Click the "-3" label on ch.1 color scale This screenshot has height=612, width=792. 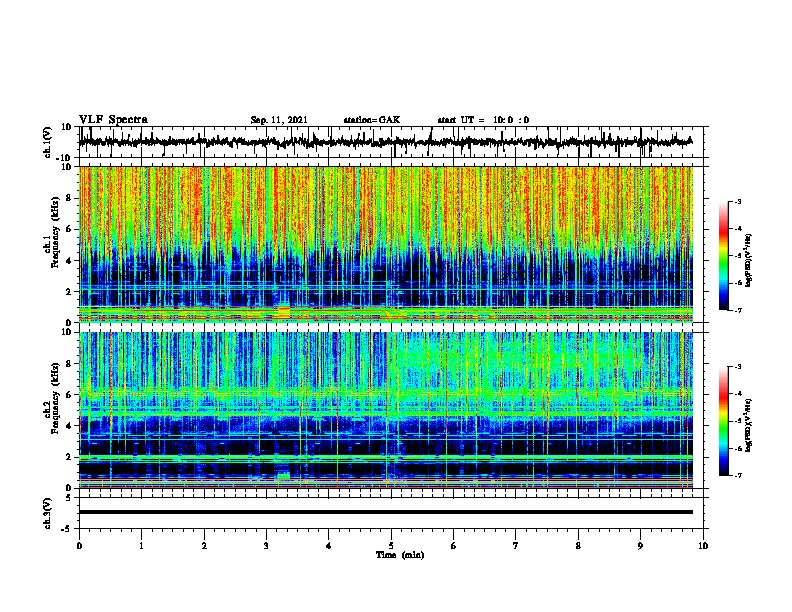[737, 201]
